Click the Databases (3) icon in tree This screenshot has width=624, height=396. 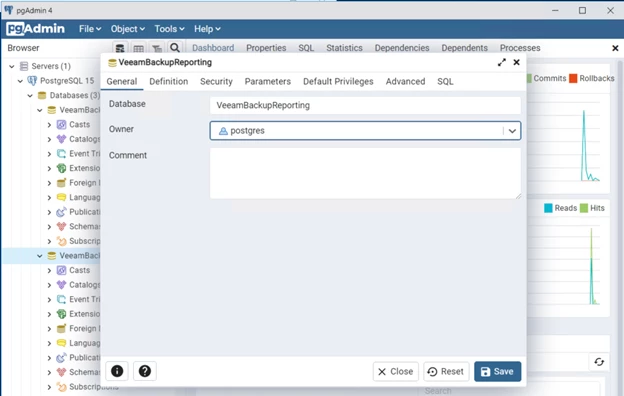coord(42,96)
